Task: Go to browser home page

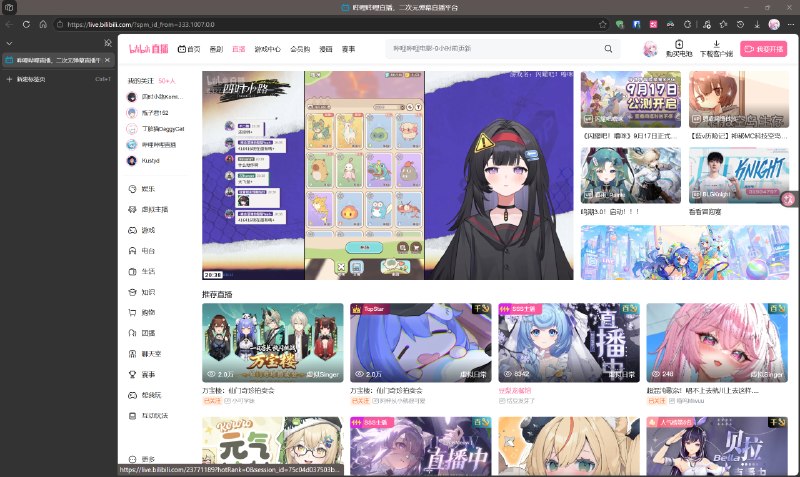Action: coord(43,24)
